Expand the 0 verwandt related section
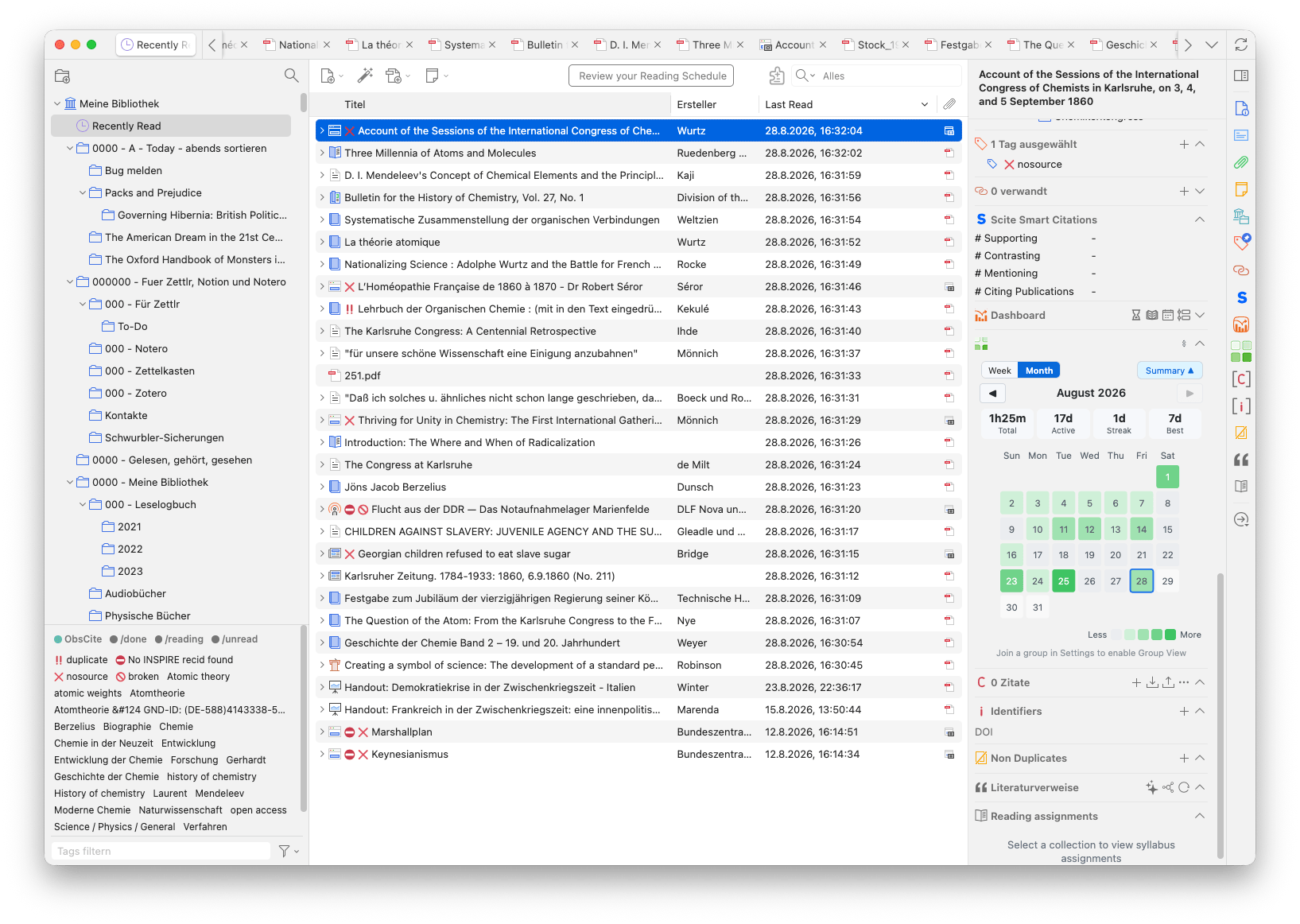Image resolution: width=1300 pixels, height=924 pixels. tap(1200, 191)
